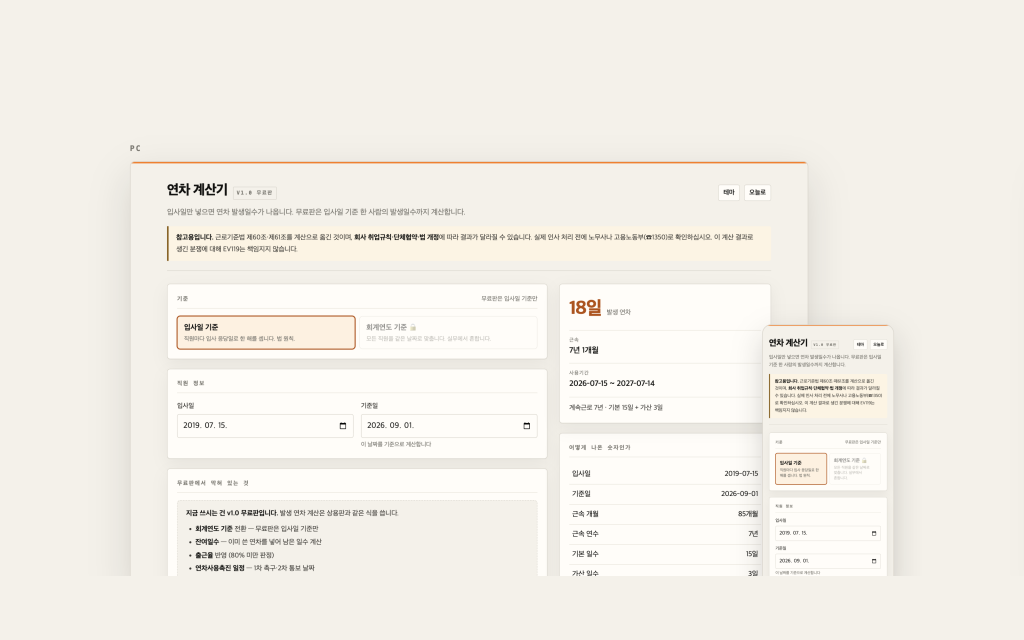Click 7년 1개월 tenure value
The image size is (1024, 640).
pyautogui.click(x=584, y=350)
